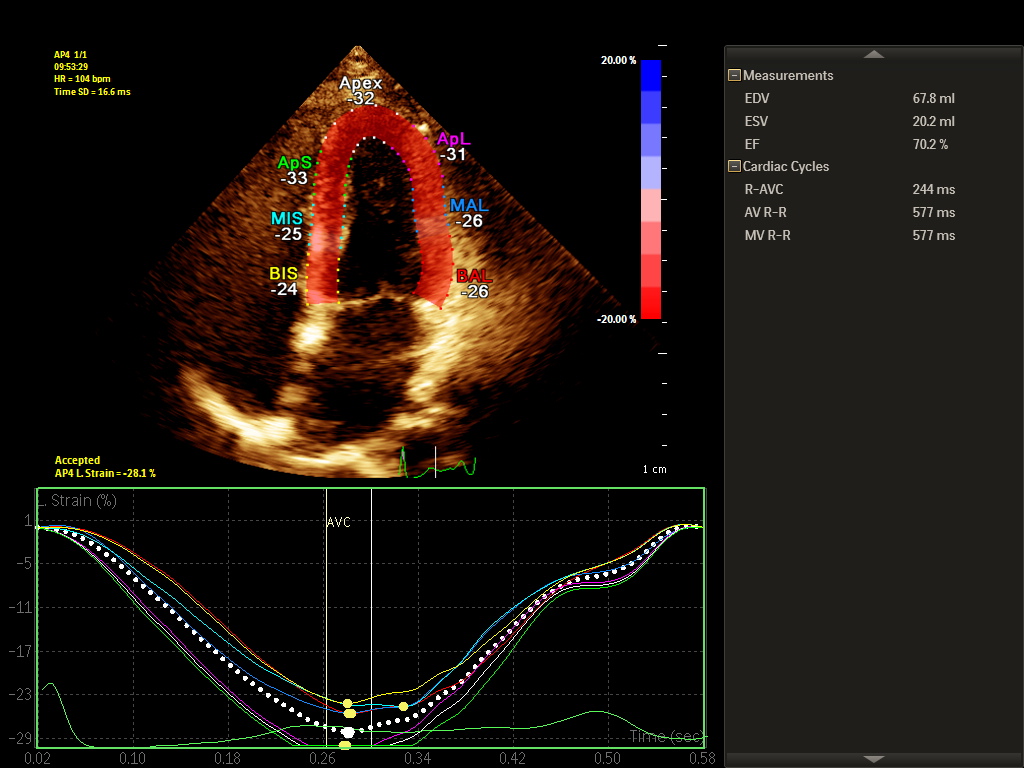The image size is (1024, 768).
Task: Click the BAL segment label
Action: point(474,276)
